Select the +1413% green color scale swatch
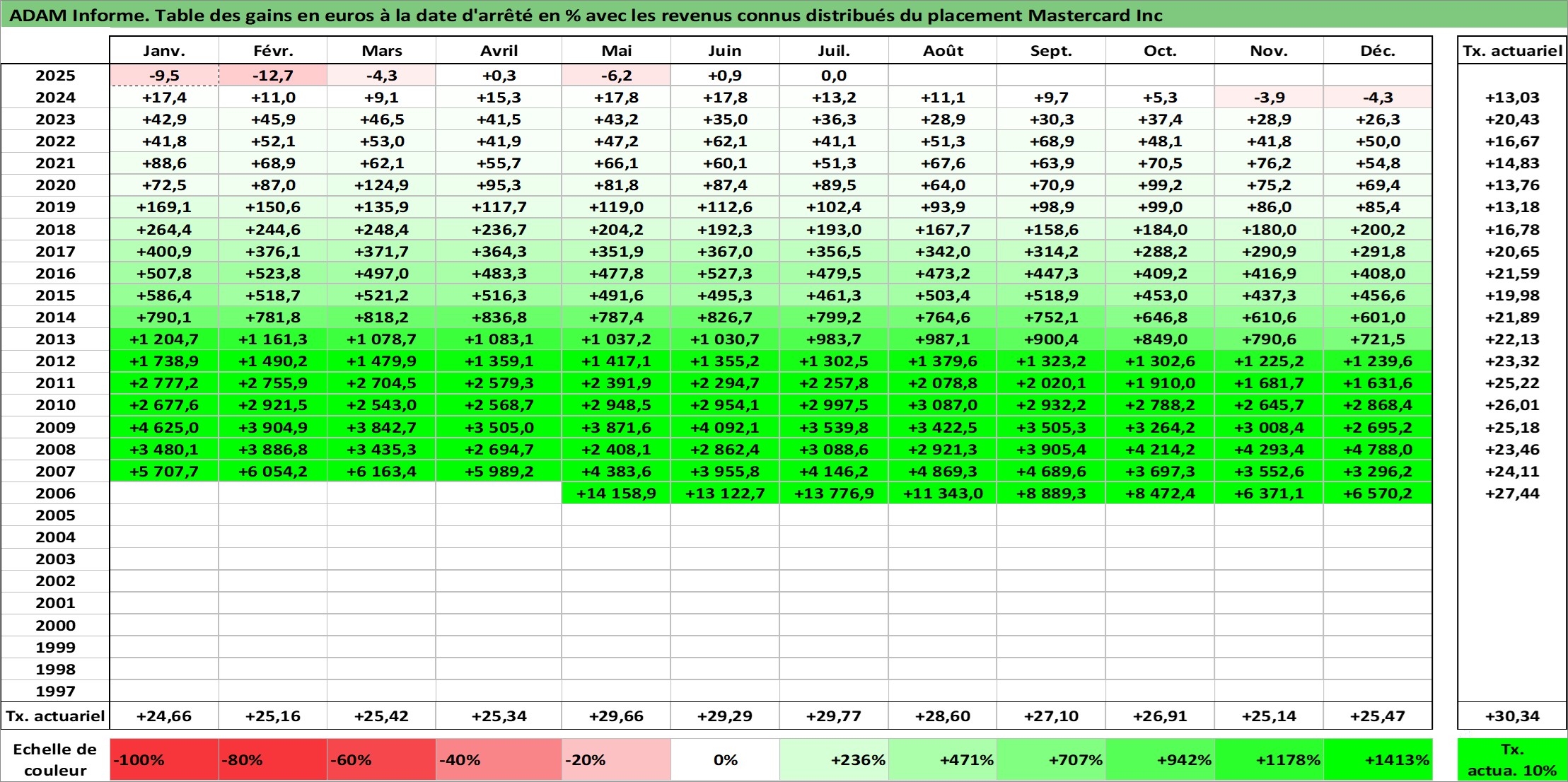 [x=1378, y=760]
